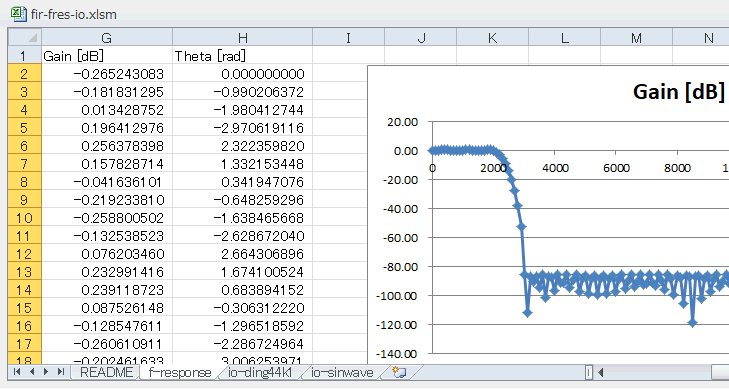The width and height of the screenshot is (729, 389).
Task: Select the Gain [dB] chart title
Action: (x=678, y=92)
